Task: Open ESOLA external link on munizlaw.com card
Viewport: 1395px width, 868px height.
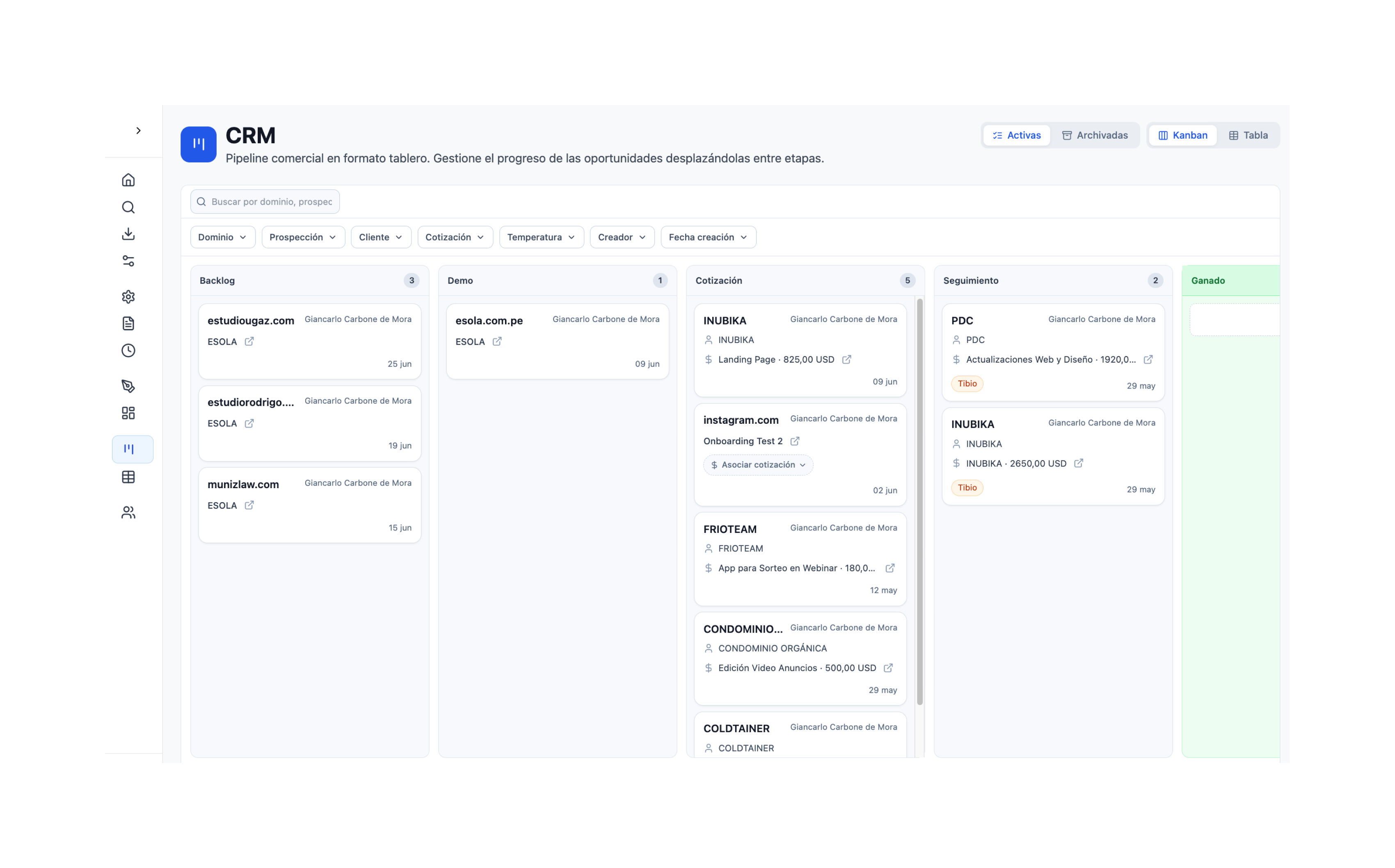Action: coord(249,505)
